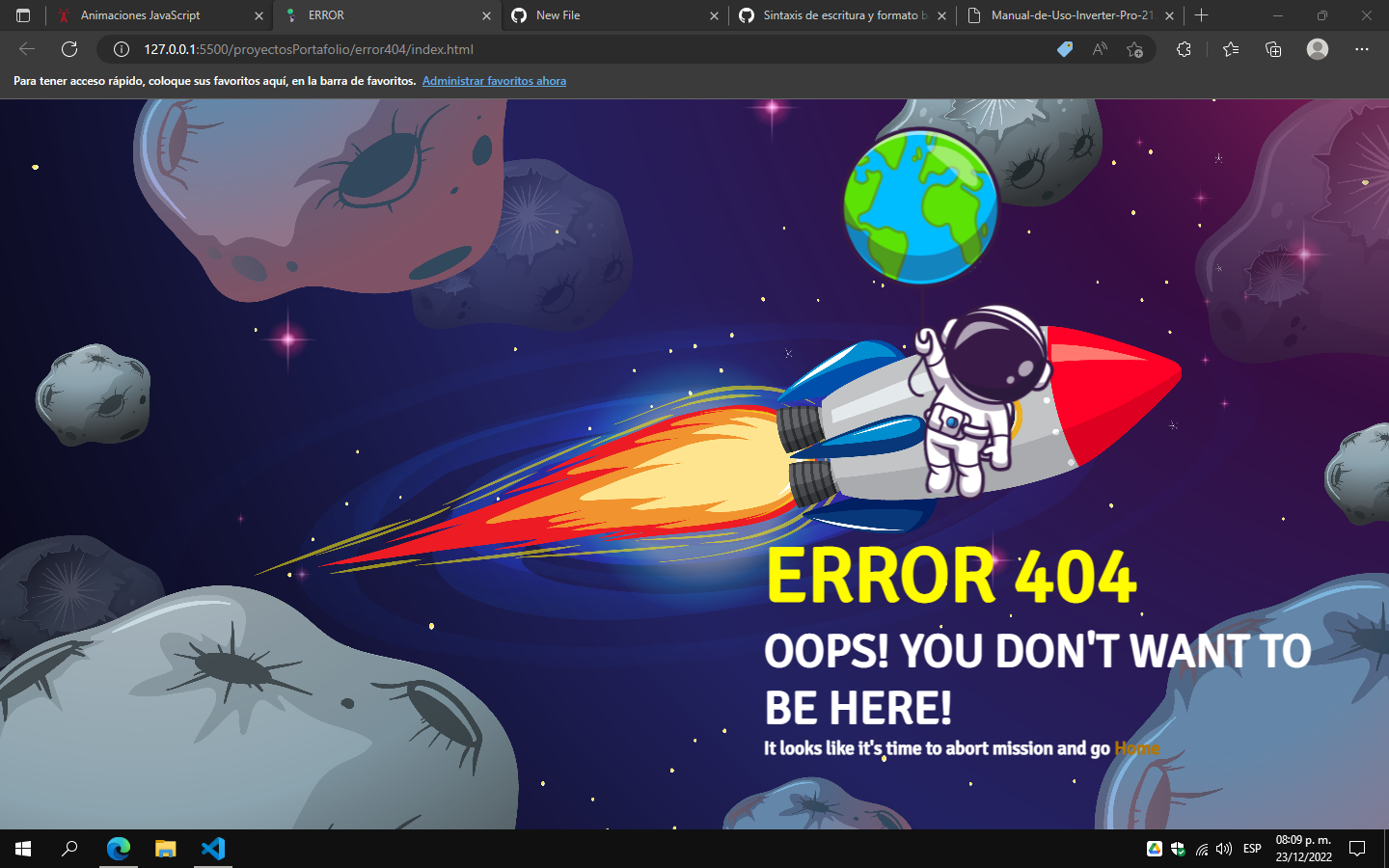Select the Manual-de-Uso-Inverter-Pro tab

pyautogui.click(x=1071, y=15)
